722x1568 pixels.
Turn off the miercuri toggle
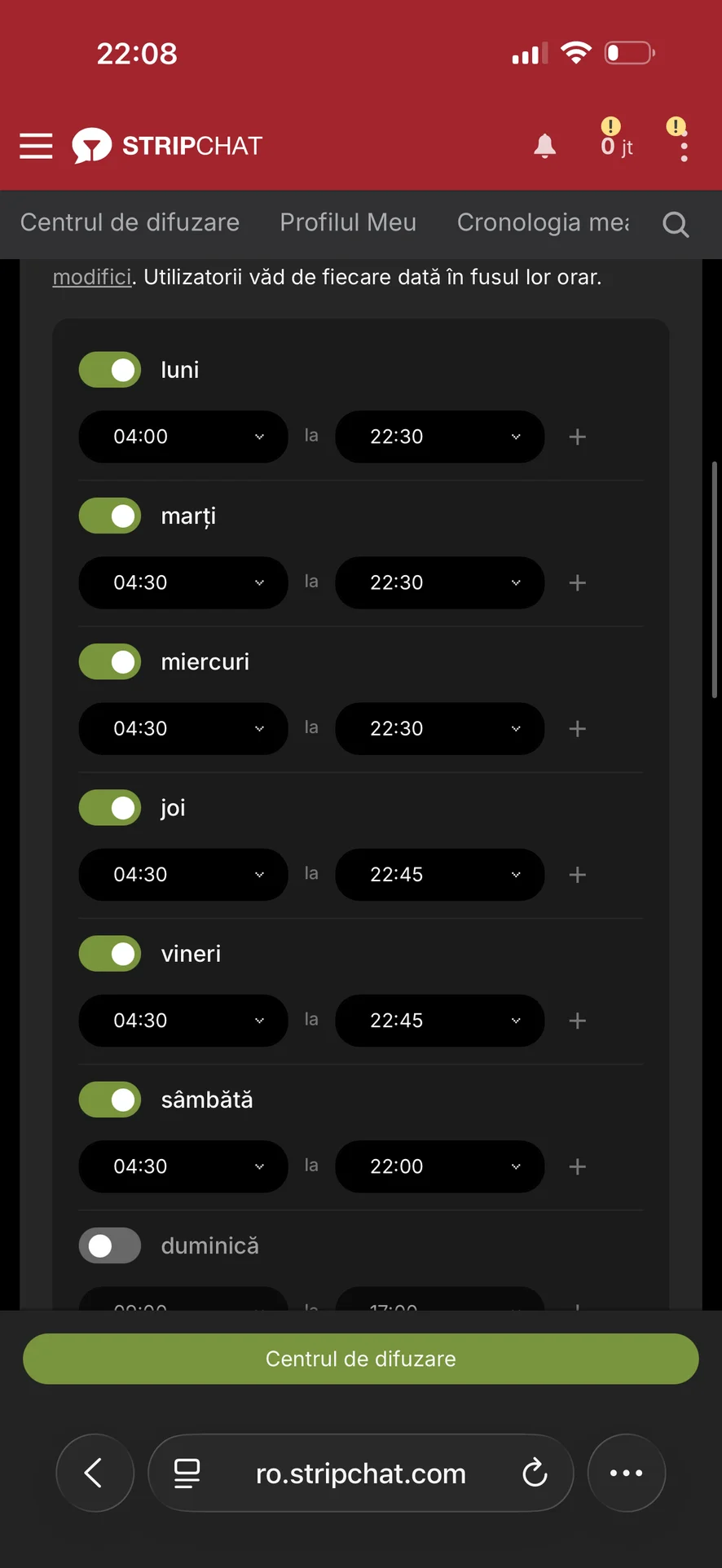(110, 662)
